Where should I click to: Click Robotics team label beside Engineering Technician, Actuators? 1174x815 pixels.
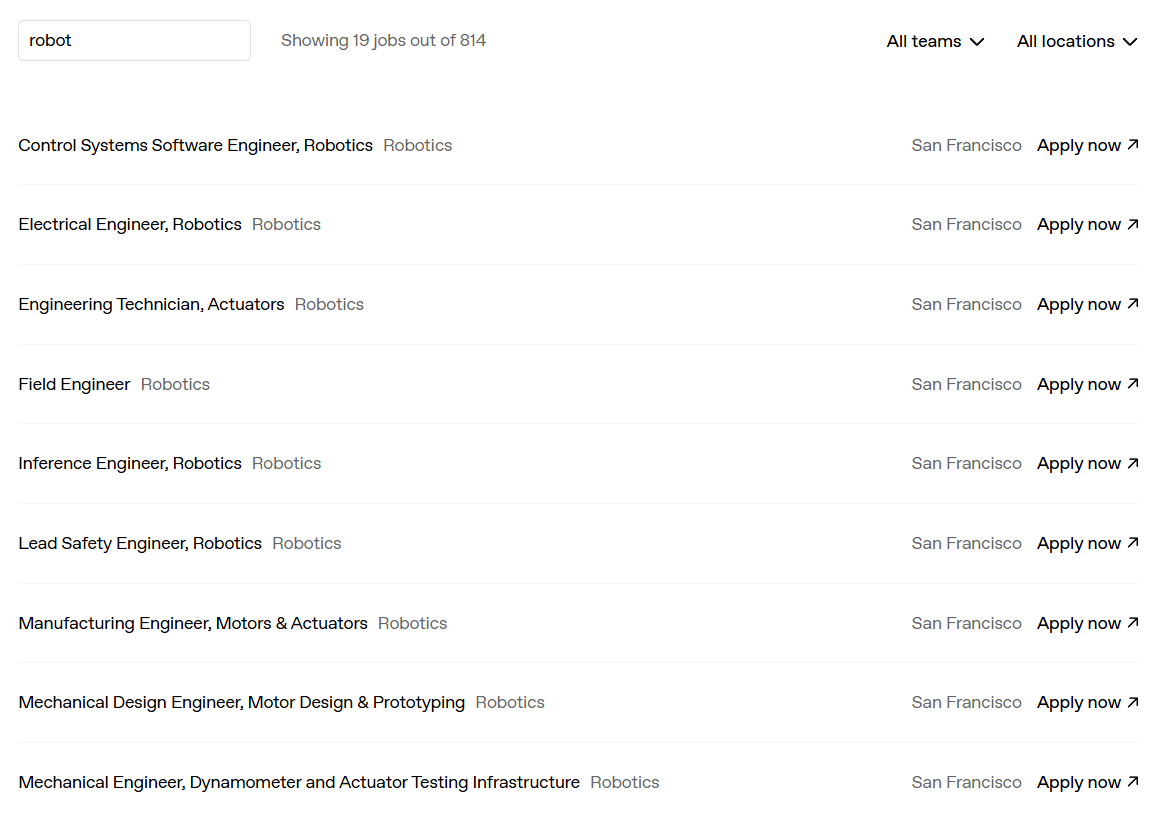(x=329, y=305)
